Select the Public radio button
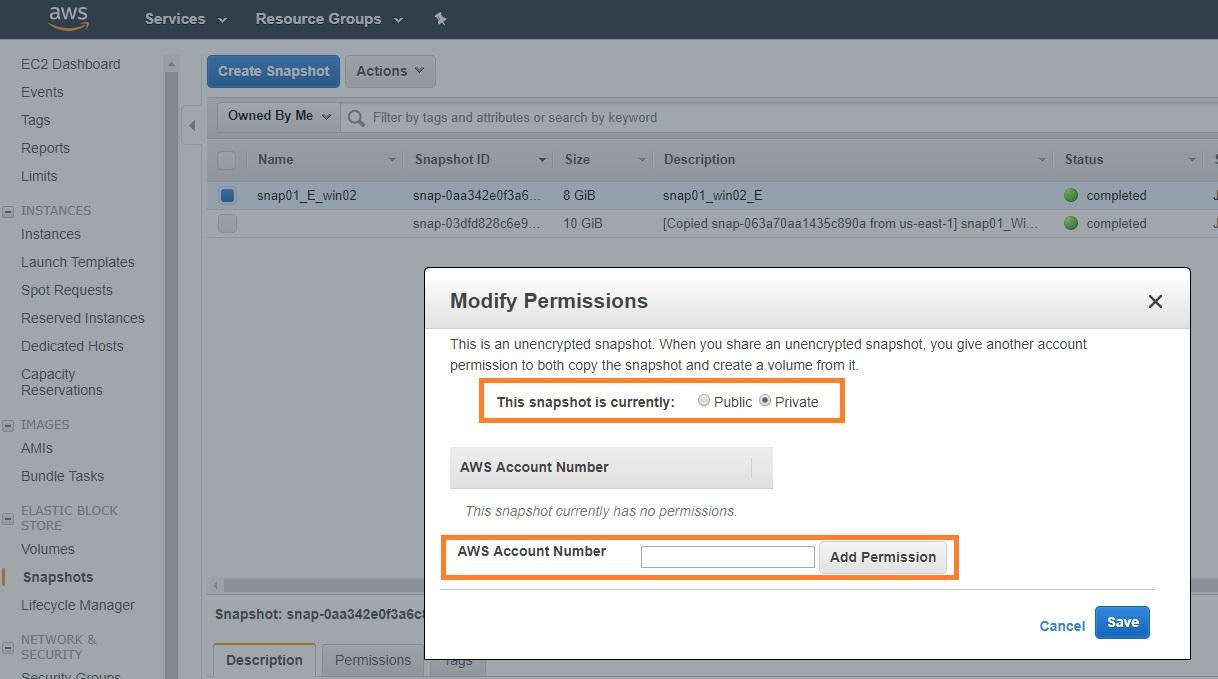The height and width of the screenshot is (679, 1218). click(704, 401)
